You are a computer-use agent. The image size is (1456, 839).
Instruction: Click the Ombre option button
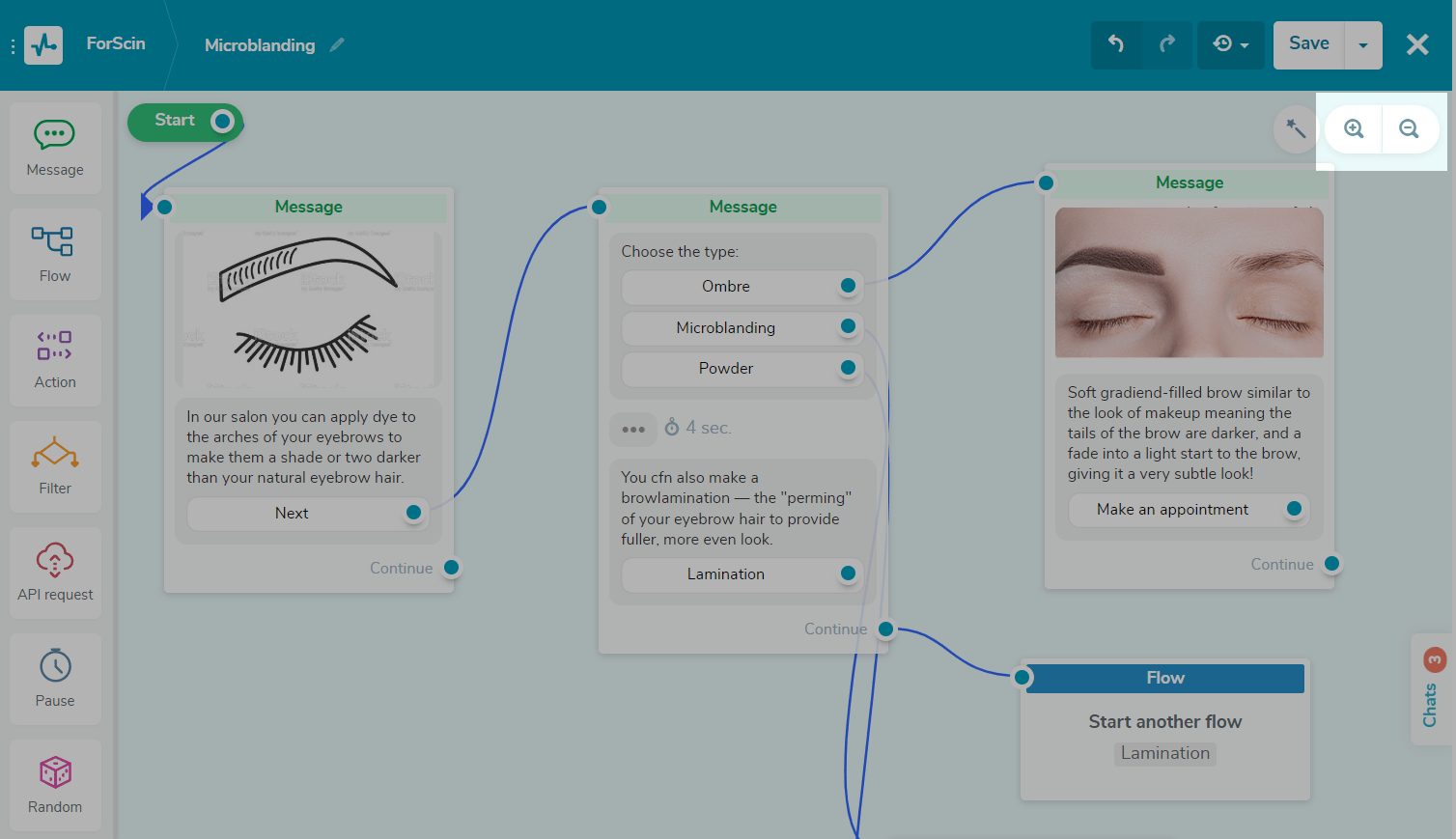click(726, 286)
